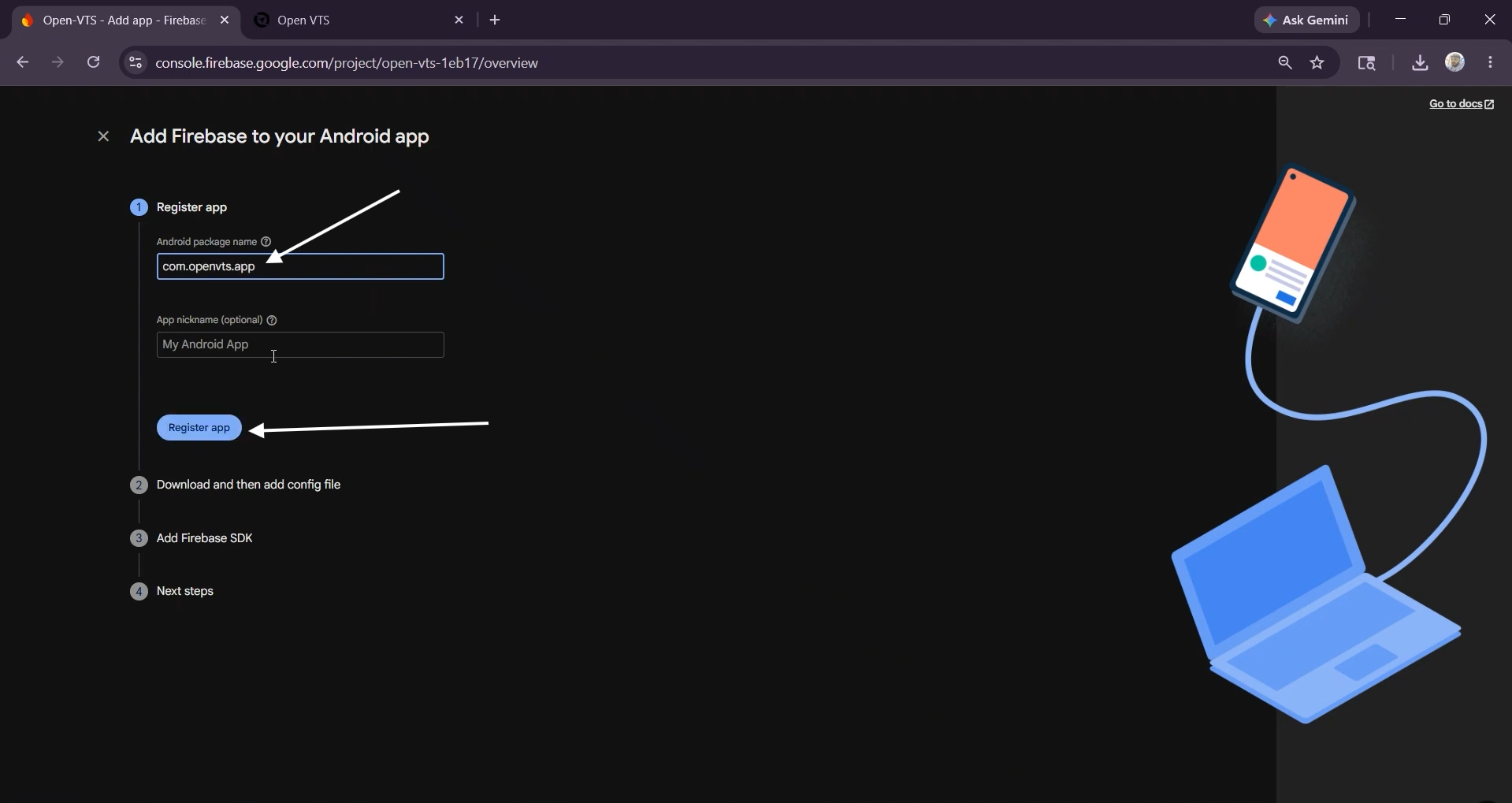
Task: Close the Add Firebase setup wizard
Action: tap(103, 136)
